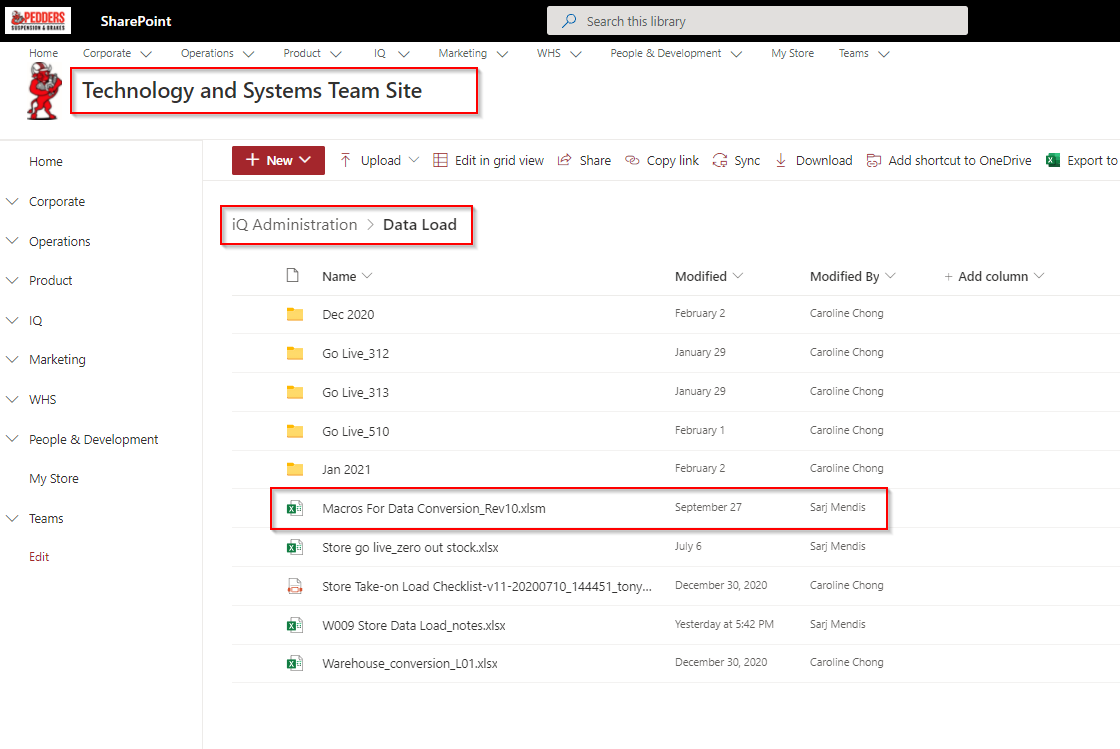Click PDF icon for Store Take-on Load Checklist

click(x=294, y=586)
